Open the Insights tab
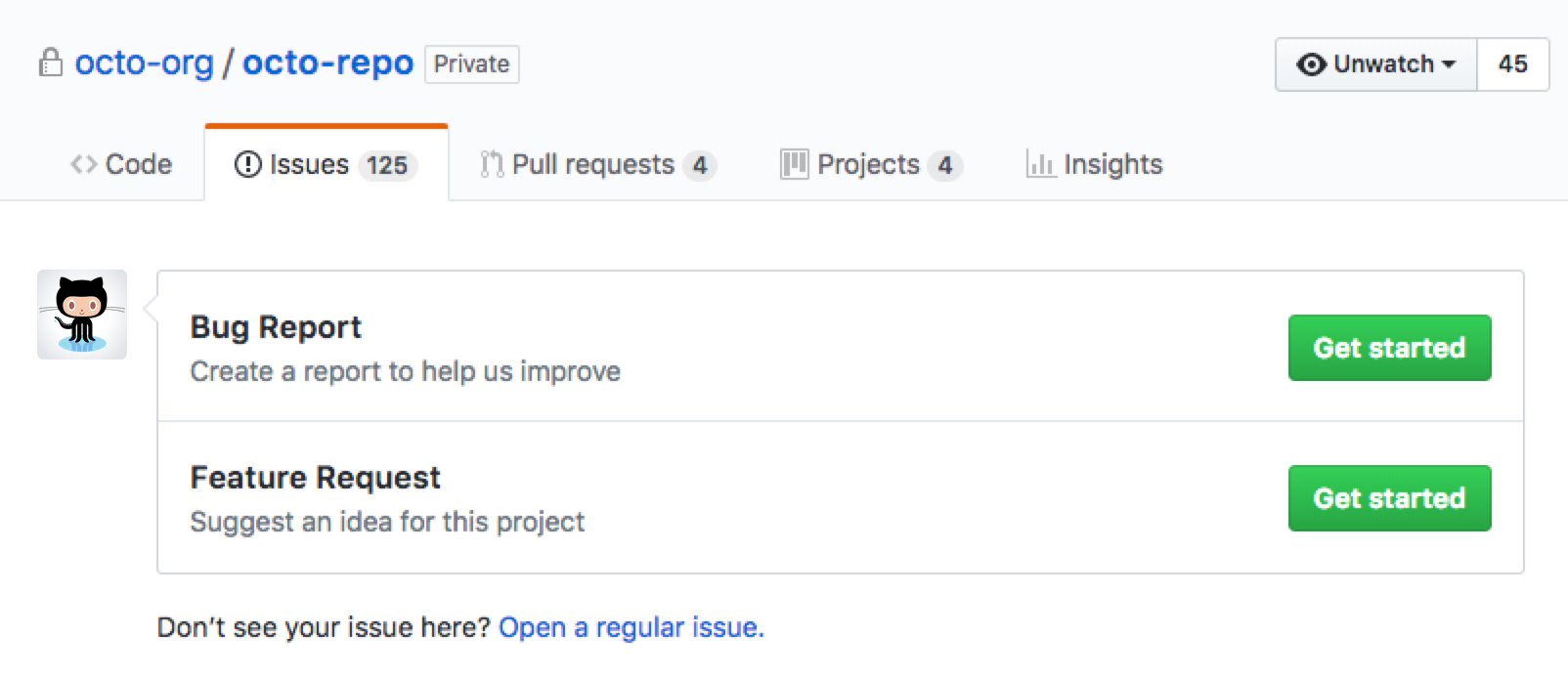Image resolution: width=1568 pixels, height=678 pixels. pos(1095,164)
